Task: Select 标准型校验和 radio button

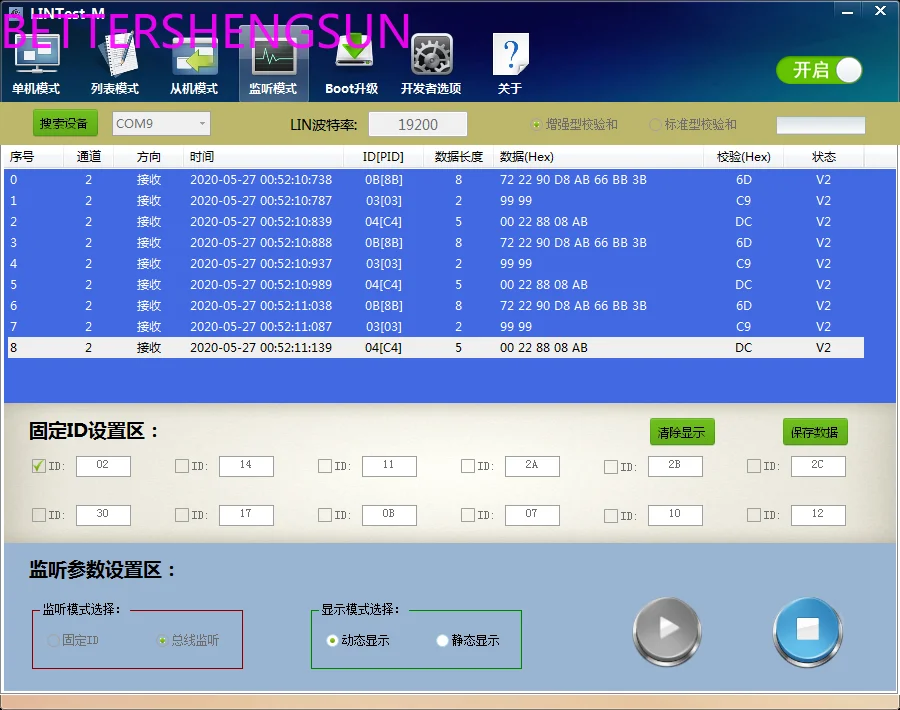Action: [x=654, y=125]
